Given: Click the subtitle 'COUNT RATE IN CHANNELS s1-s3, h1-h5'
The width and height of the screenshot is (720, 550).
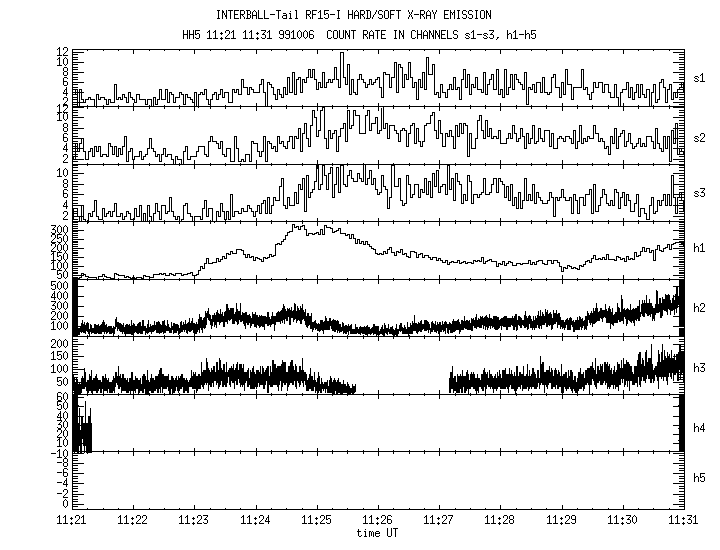Looking at the screenshot, I should point(431,35).
